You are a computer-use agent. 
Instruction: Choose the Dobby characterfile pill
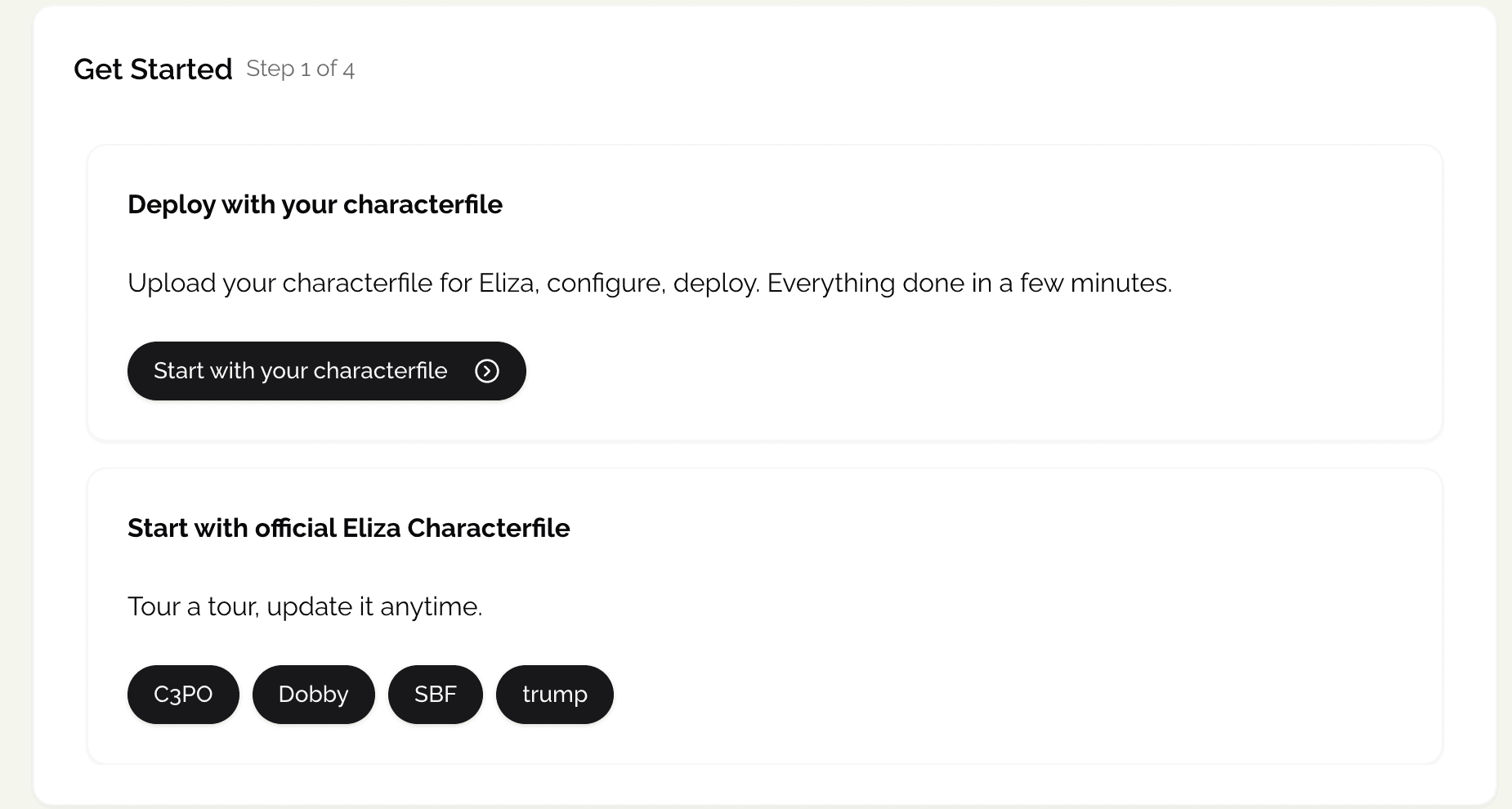pos(313,695)
